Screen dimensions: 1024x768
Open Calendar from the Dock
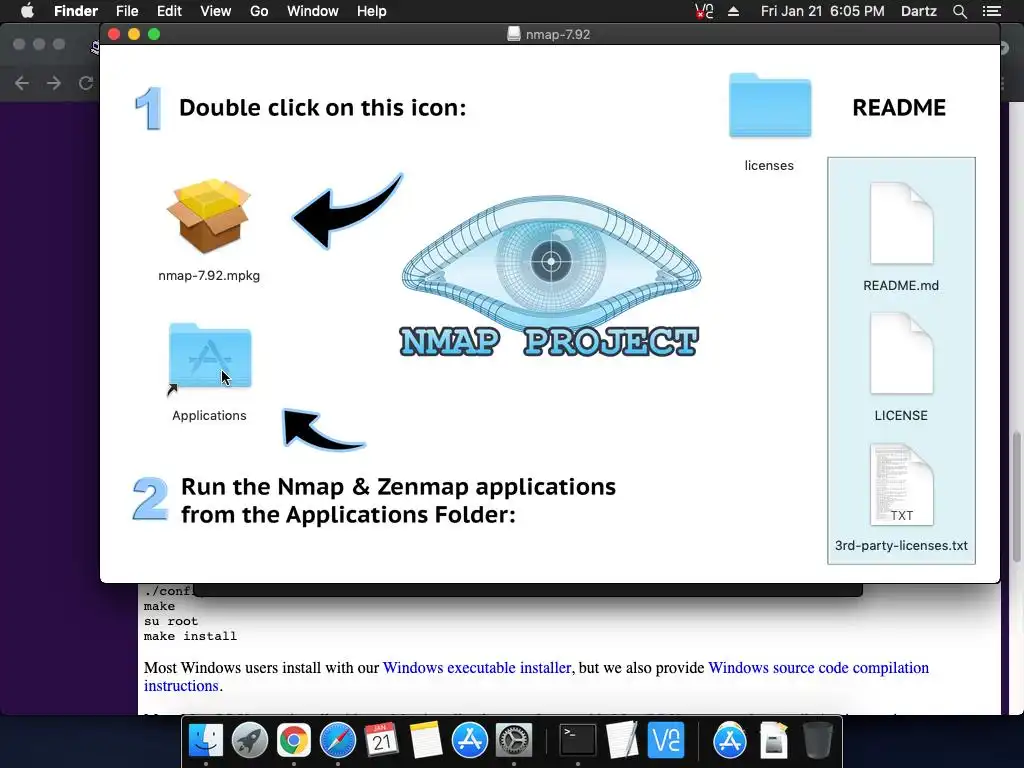click(381, 740)
